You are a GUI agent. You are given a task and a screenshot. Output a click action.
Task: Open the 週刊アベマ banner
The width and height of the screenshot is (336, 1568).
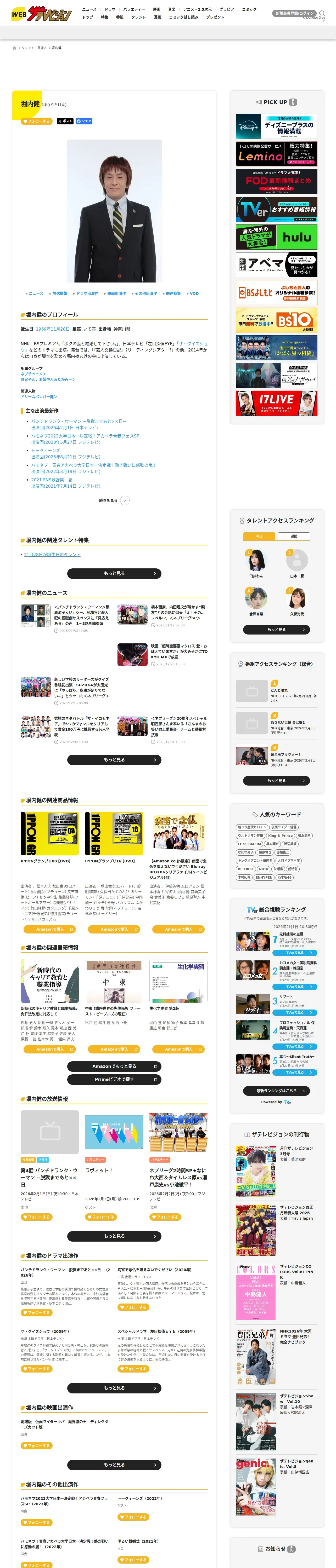(276, 265)
